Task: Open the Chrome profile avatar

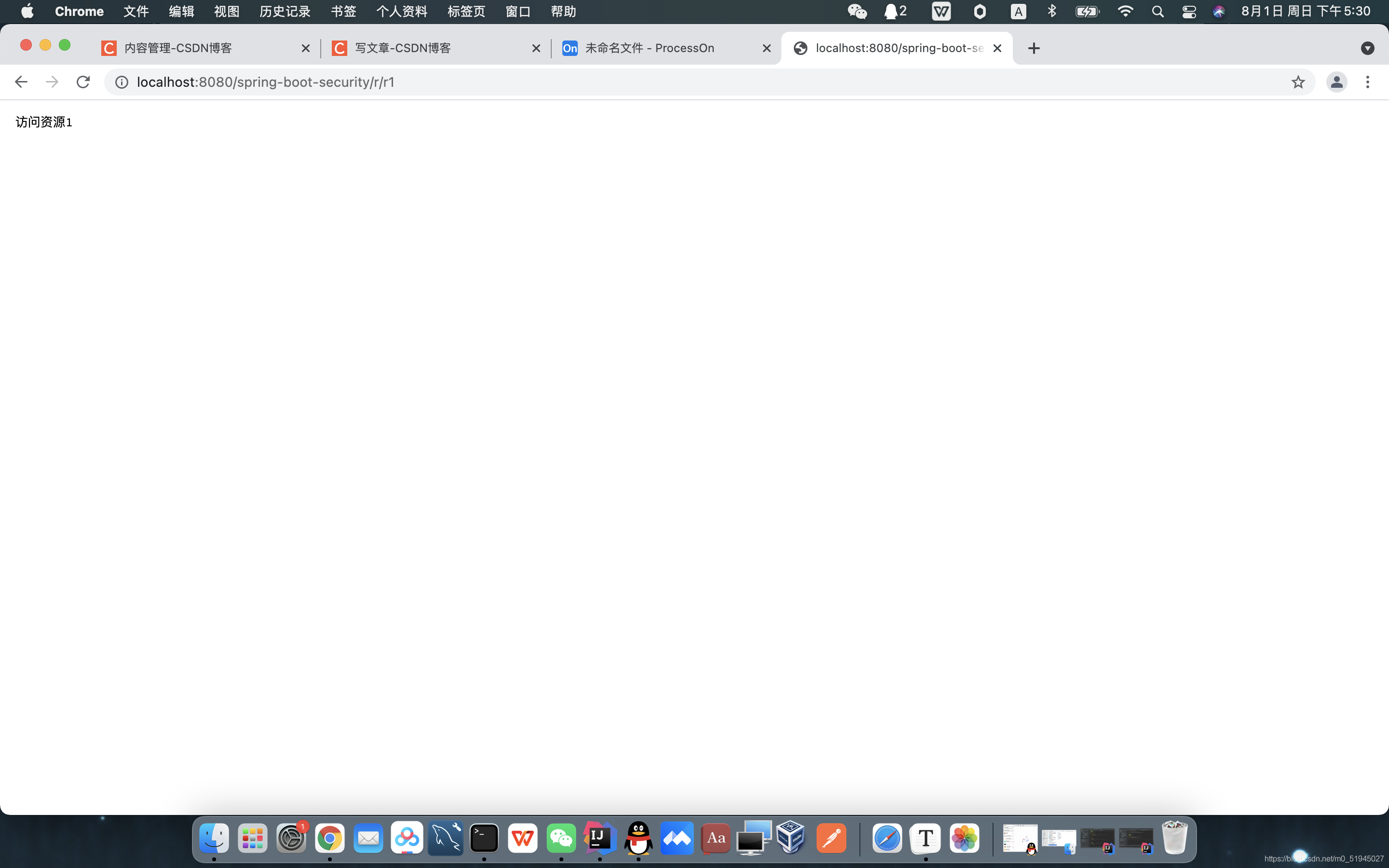Action: pos(1336,82)
